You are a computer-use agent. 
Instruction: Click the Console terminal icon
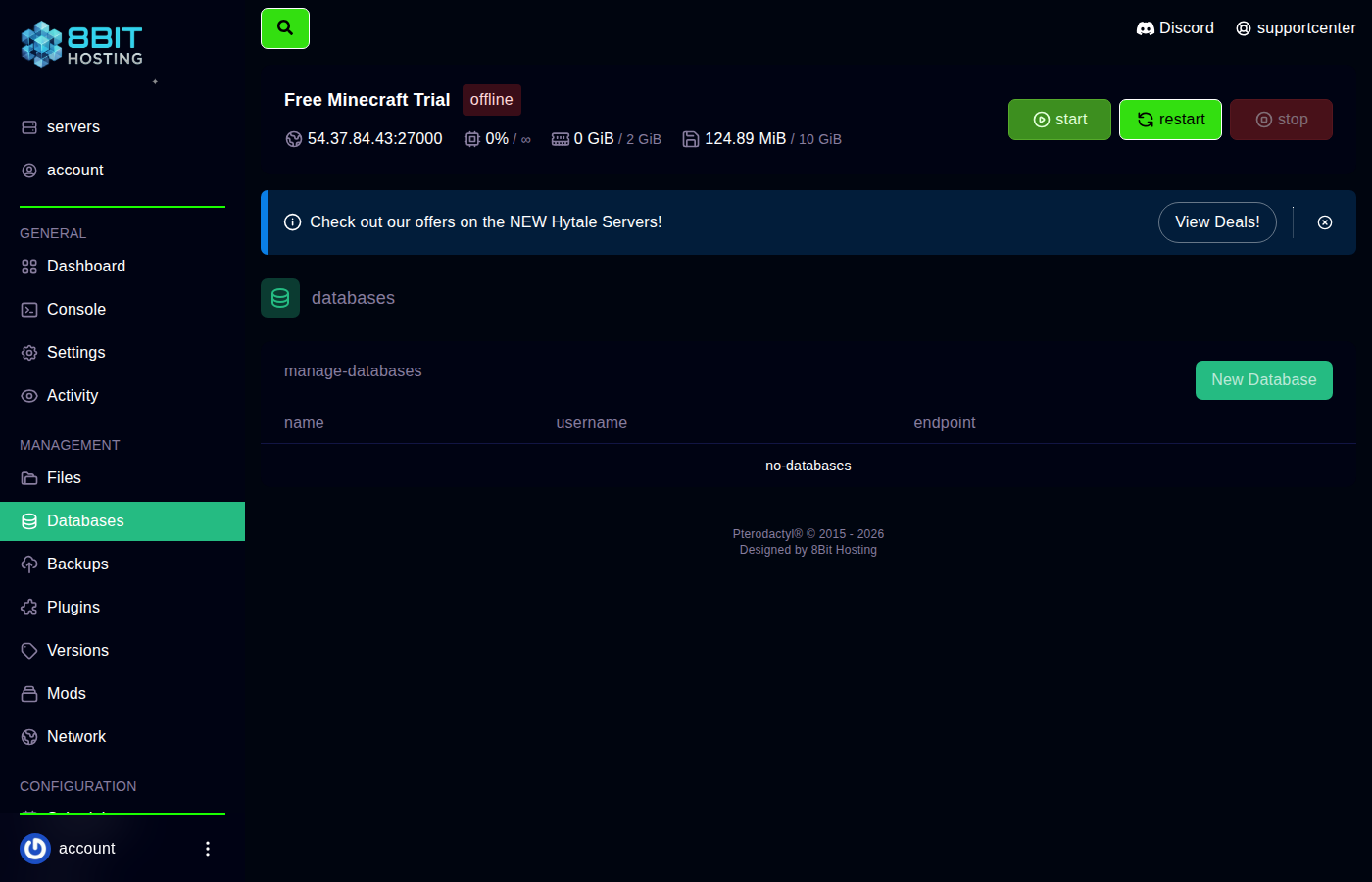[29, 310]
